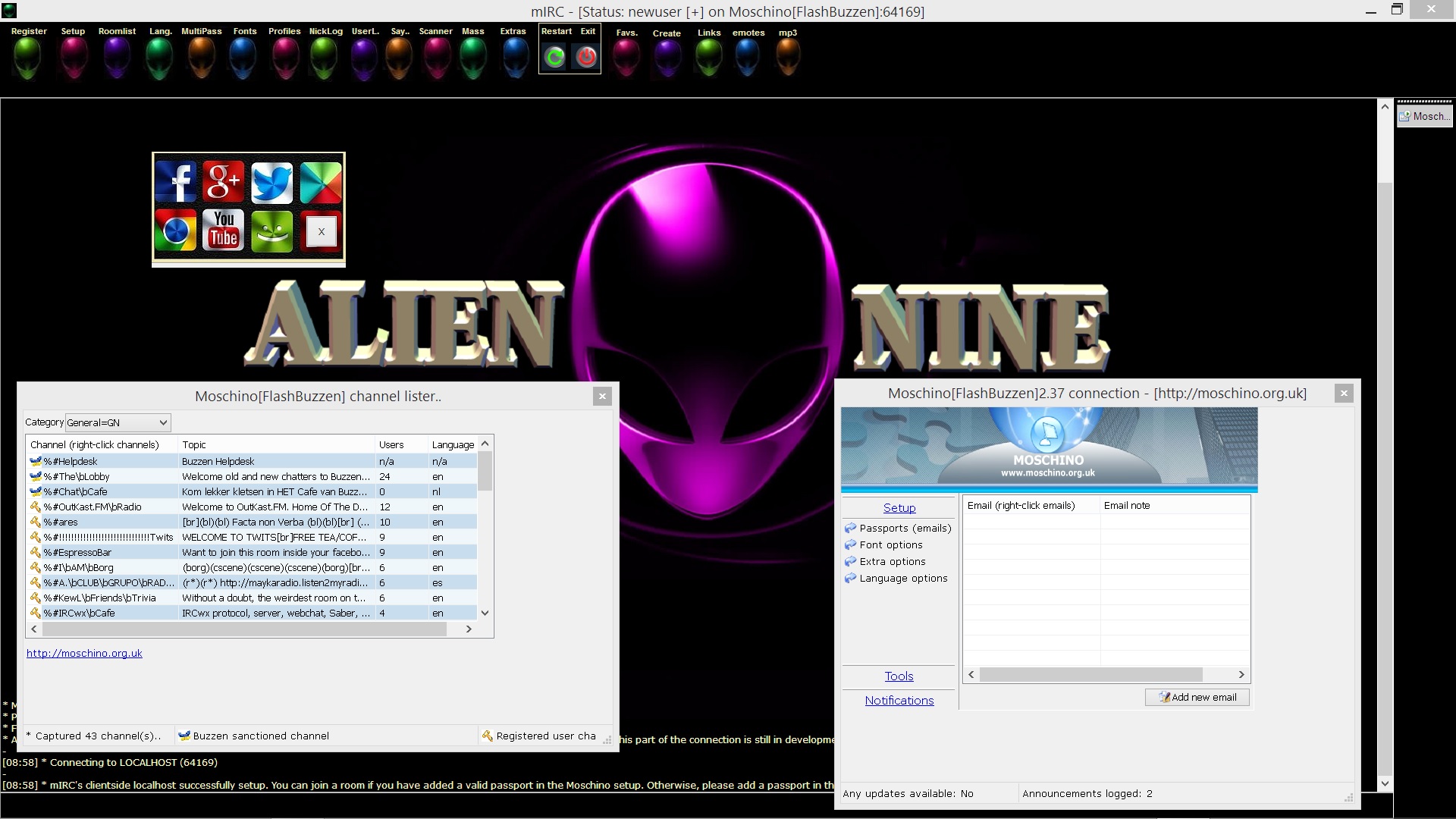
Task: Open the Roomlist alien icon
Action: [x=117, y=58]
